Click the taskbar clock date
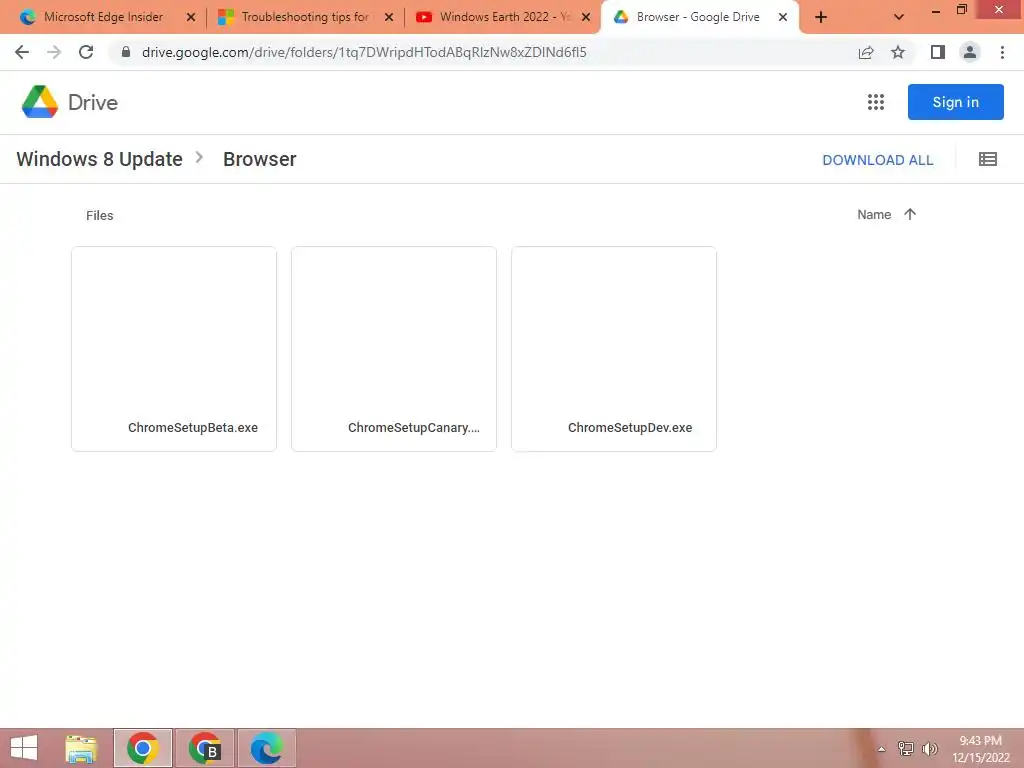The height and width of the screenshot is (768, 1024). 980,749
